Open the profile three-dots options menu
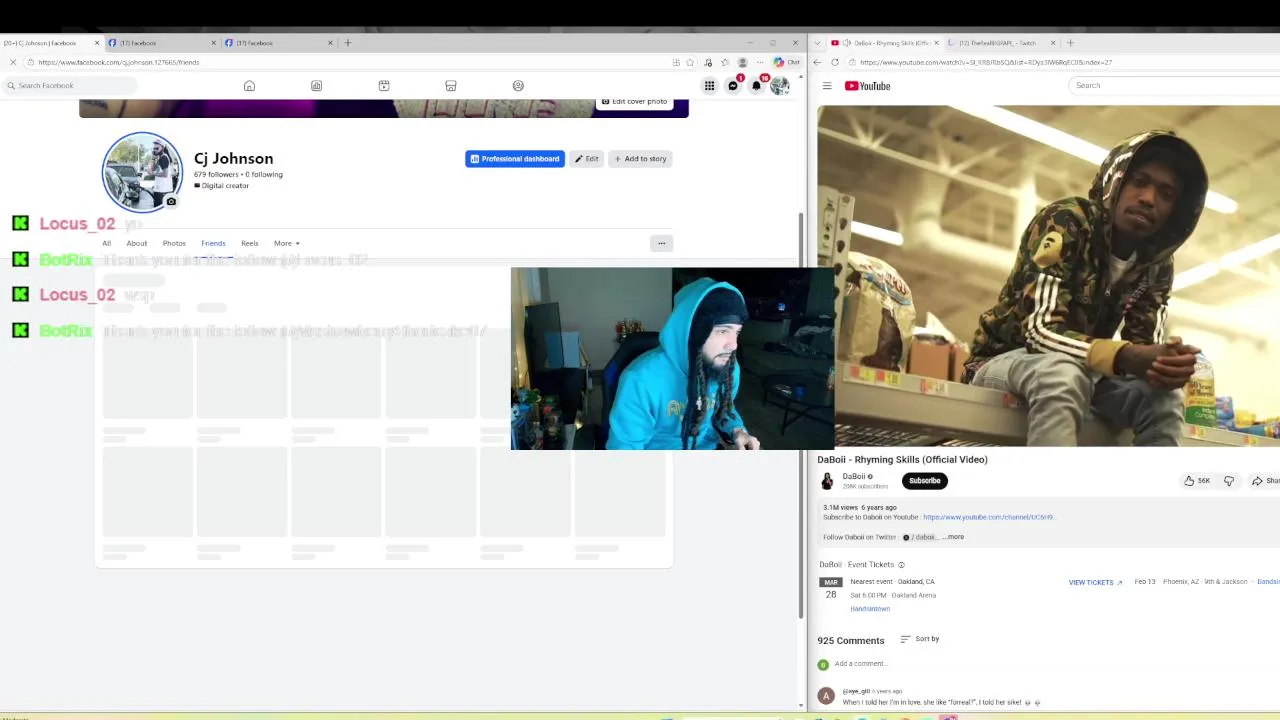The height and width of the screenshot is (720, 1280). 661,243
